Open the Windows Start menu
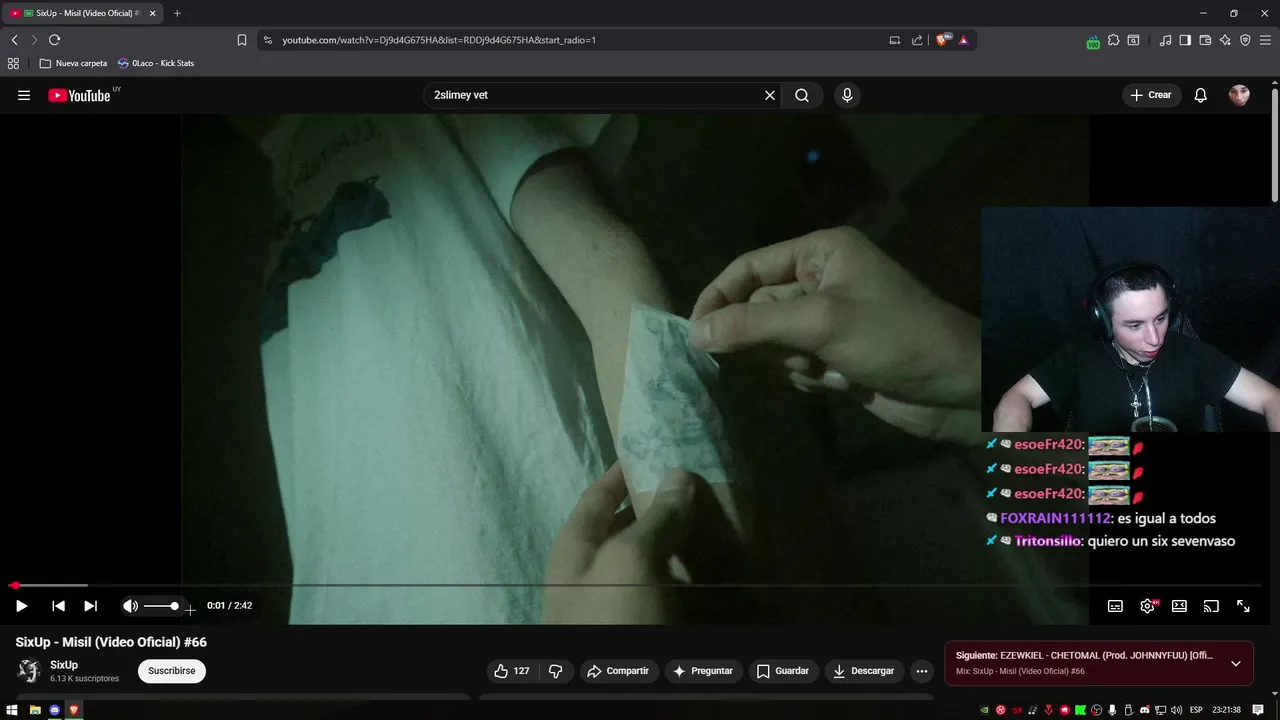Screen dimensions: 1280x720 tap(12, 710)
